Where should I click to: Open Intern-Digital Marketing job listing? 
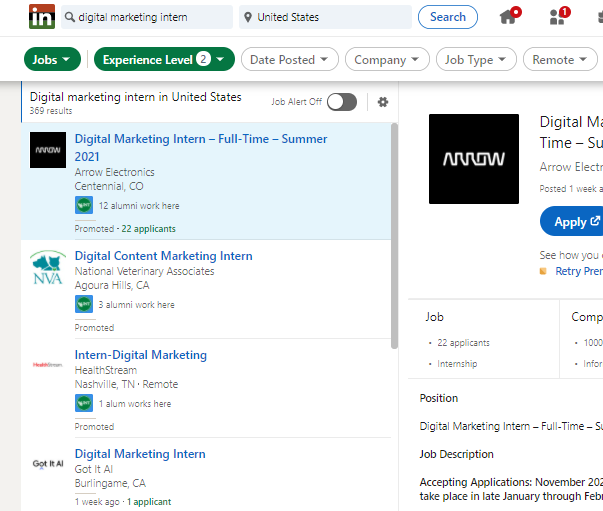pos(141,355)
